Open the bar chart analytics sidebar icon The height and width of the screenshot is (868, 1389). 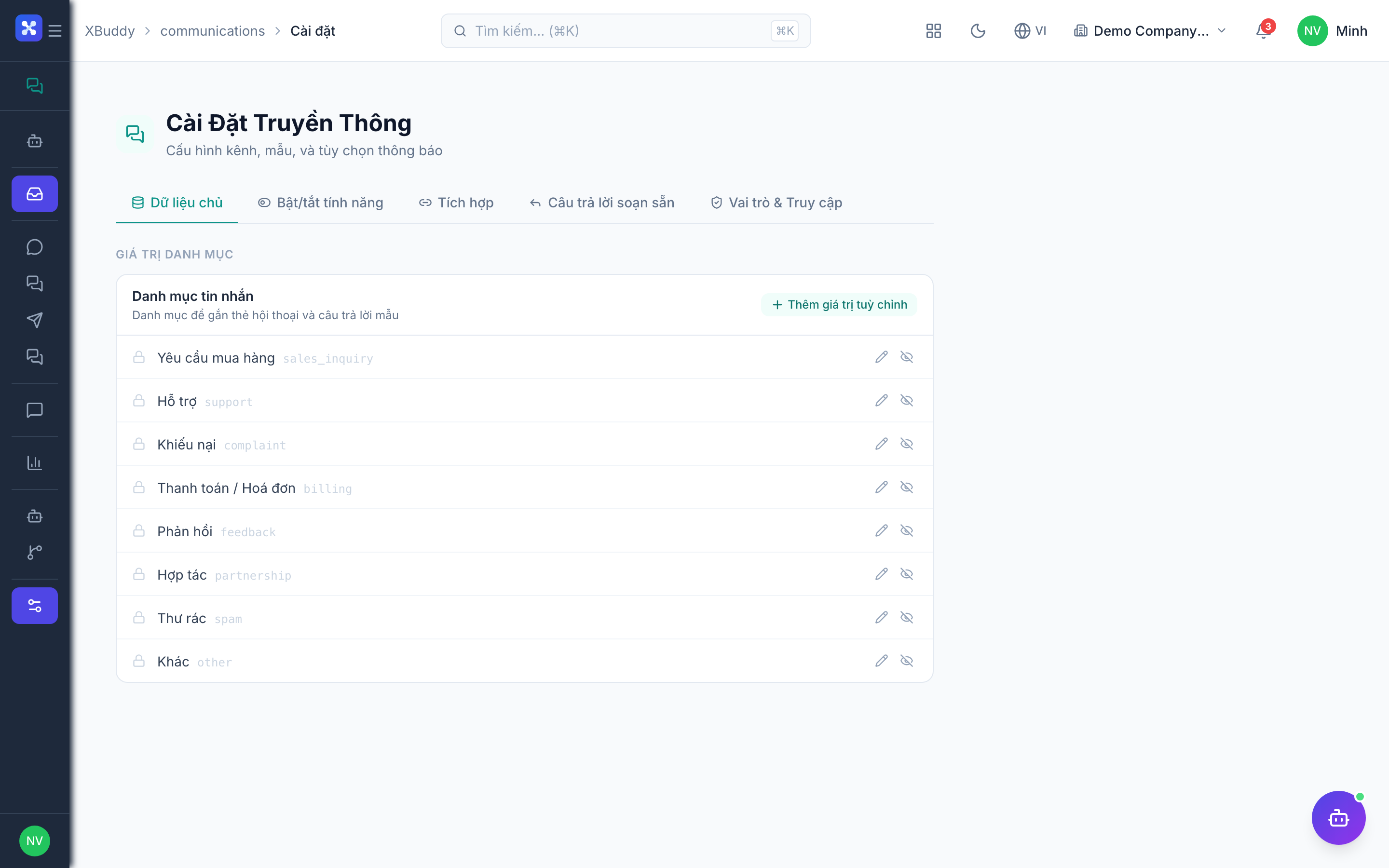(x=34, y=463)
